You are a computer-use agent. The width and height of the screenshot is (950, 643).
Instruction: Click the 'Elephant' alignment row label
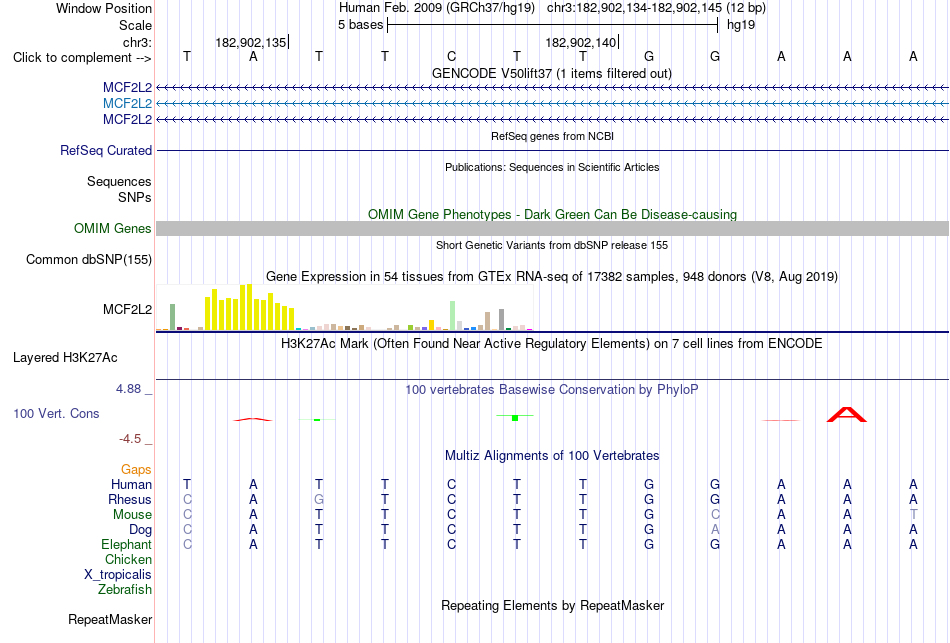[x=127, y=544]
